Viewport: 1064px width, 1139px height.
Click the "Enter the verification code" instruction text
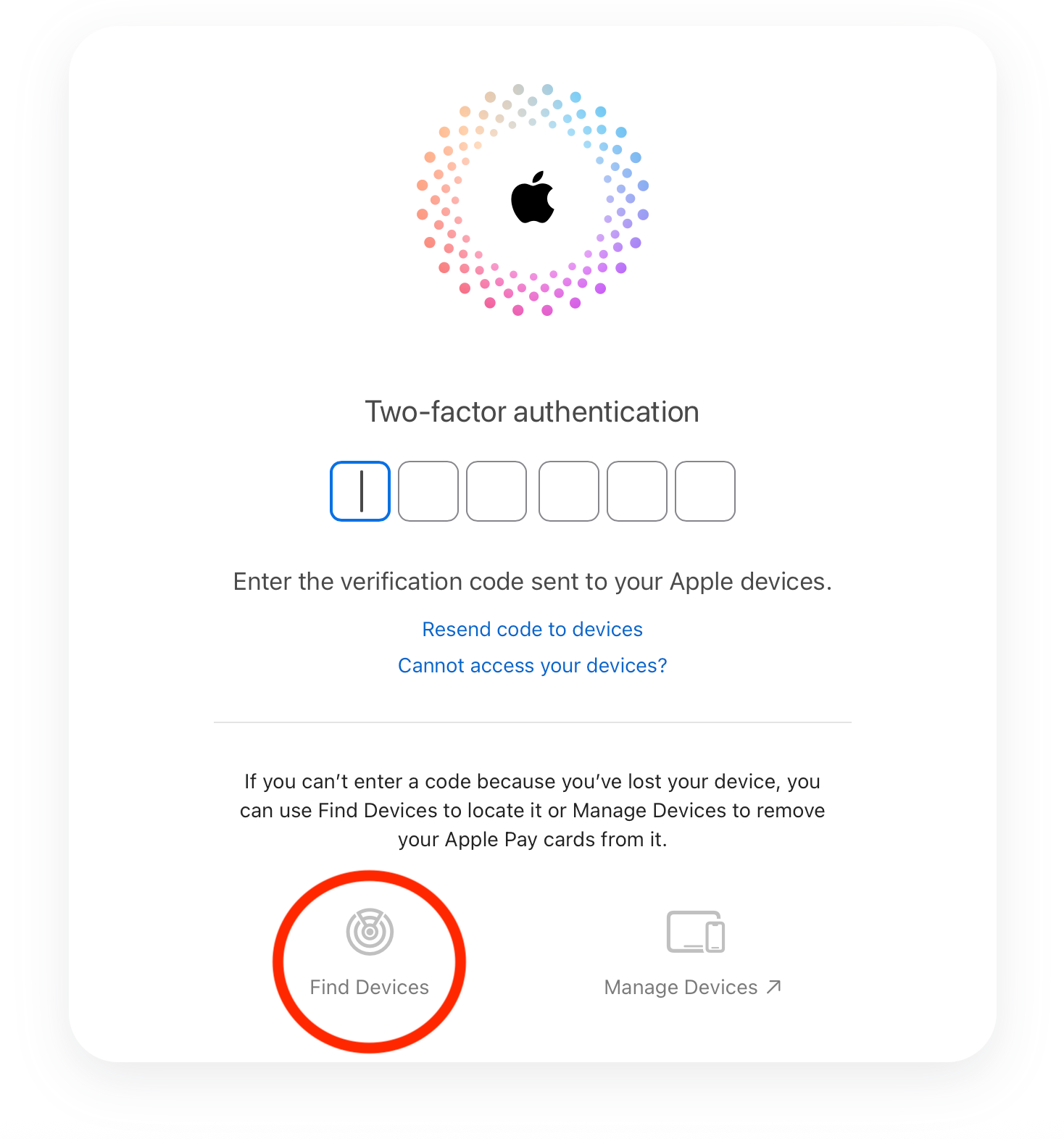pos(532,582)
